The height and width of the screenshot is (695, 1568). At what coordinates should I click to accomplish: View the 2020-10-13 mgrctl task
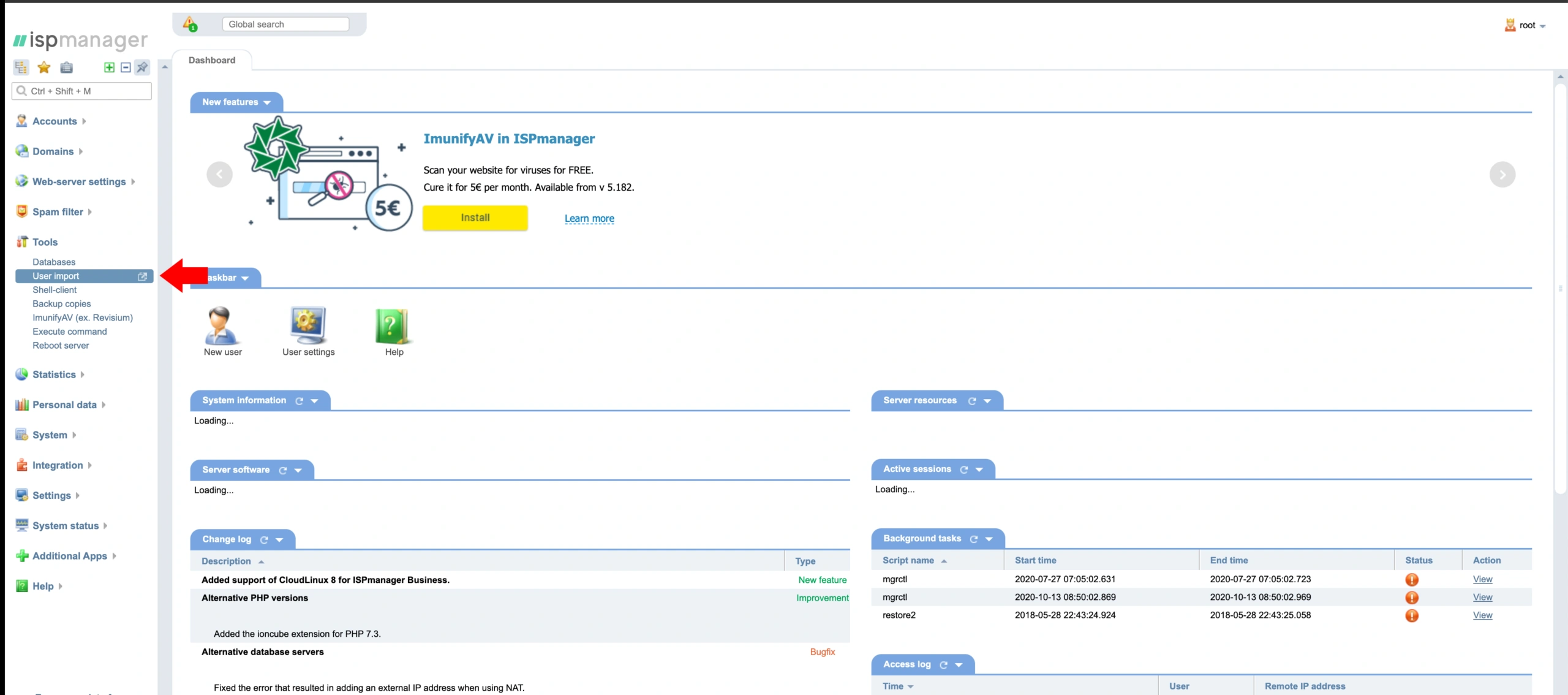pos(1482,598)
